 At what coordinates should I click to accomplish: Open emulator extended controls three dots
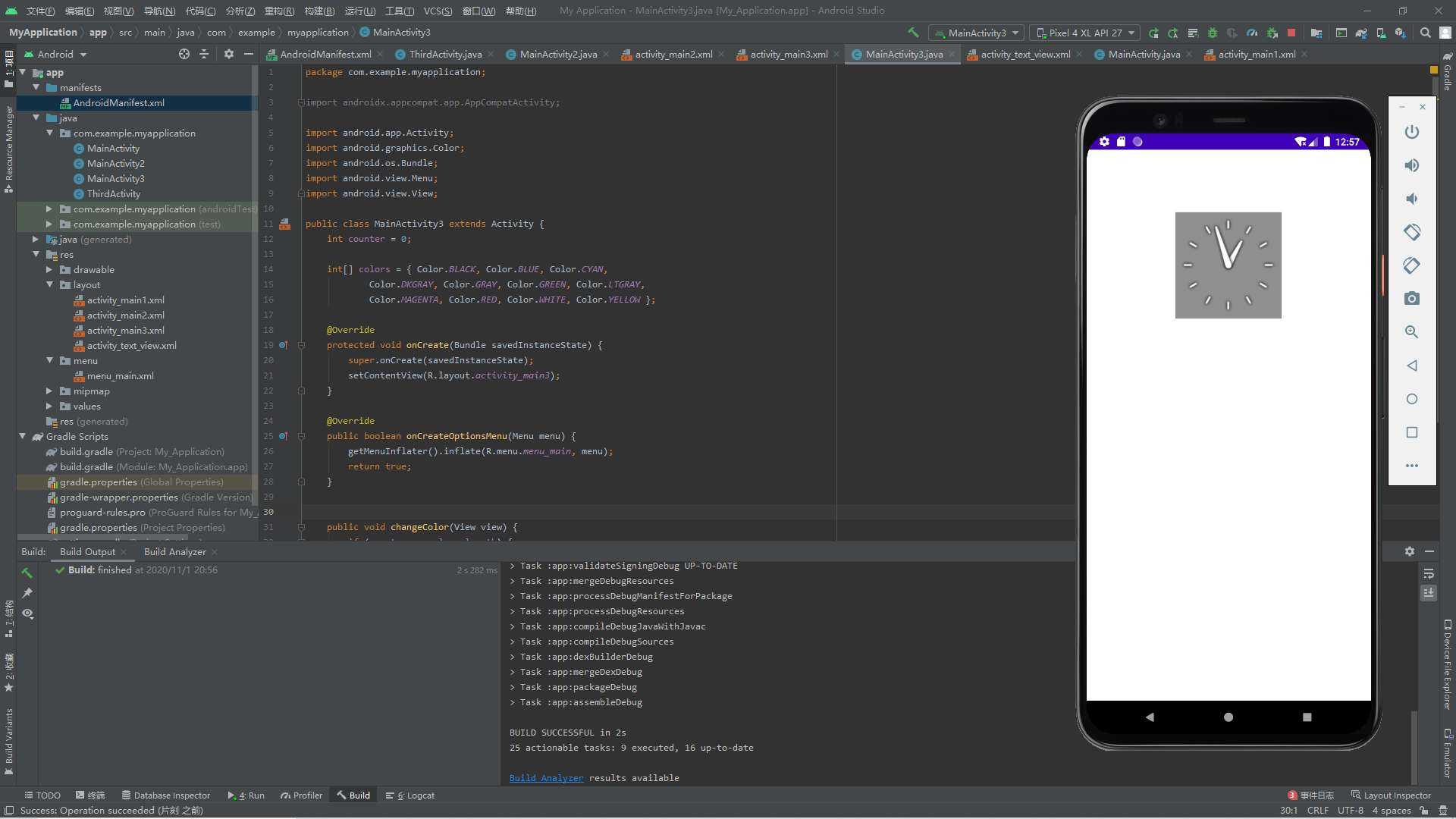1411,466
